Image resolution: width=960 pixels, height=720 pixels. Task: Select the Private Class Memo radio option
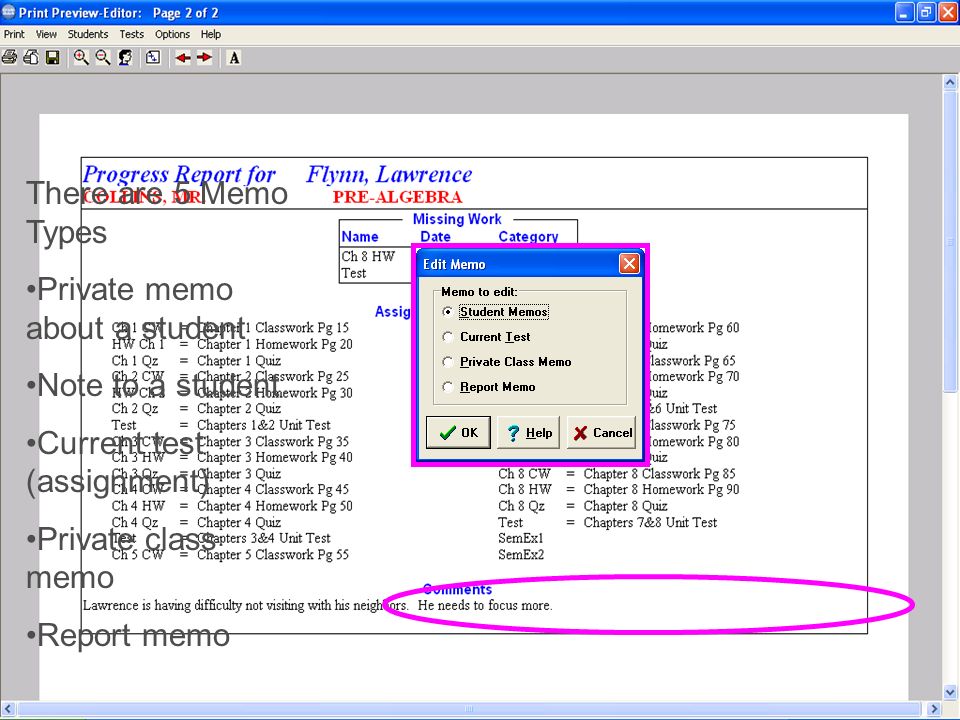click(506, 362)
